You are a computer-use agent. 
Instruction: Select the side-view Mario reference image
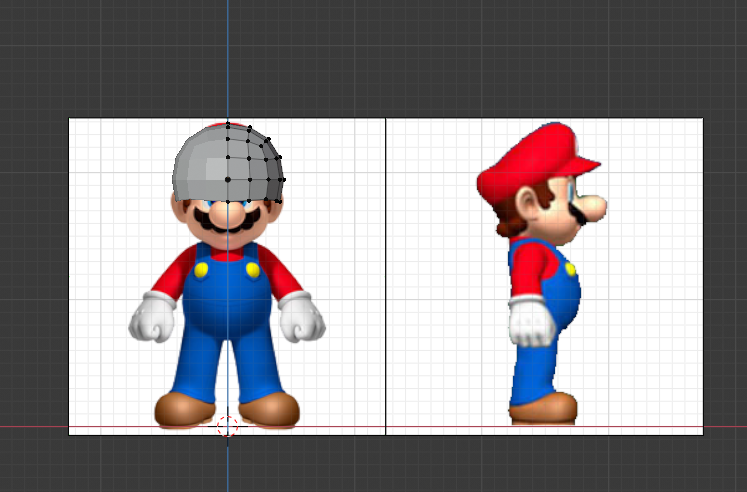(544, 276)
